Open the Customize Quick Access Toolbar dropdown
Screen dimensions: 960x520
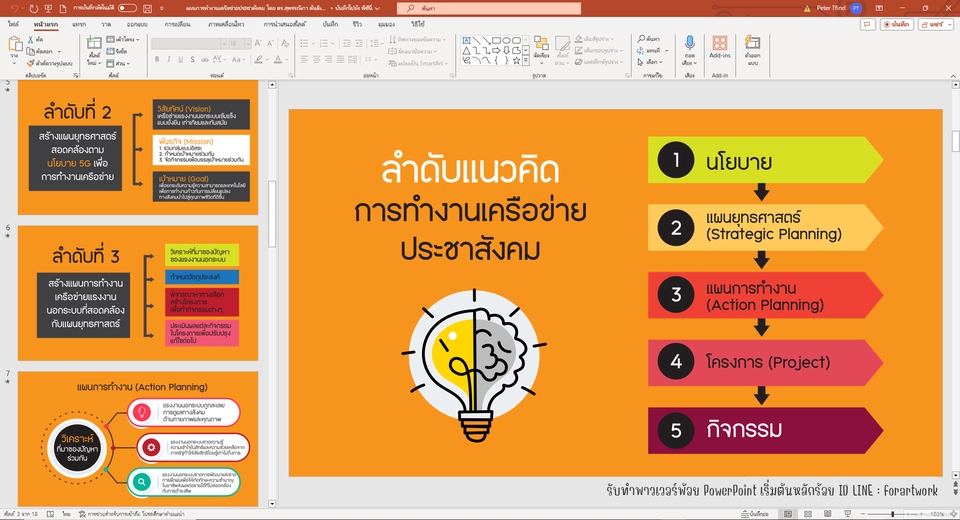162,8
